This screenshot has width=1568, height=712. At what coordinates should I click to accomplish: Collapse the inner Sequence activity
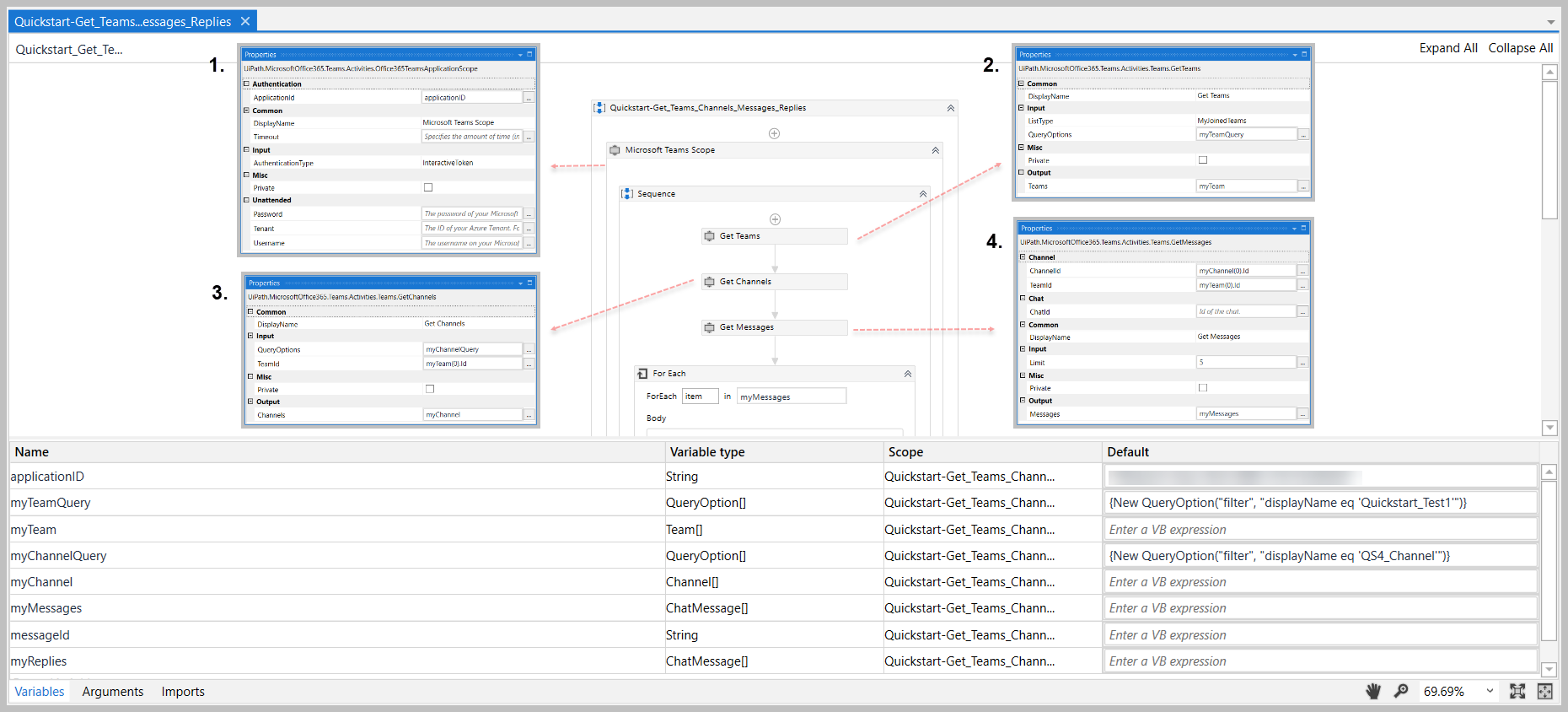click(x=923, y=194)
